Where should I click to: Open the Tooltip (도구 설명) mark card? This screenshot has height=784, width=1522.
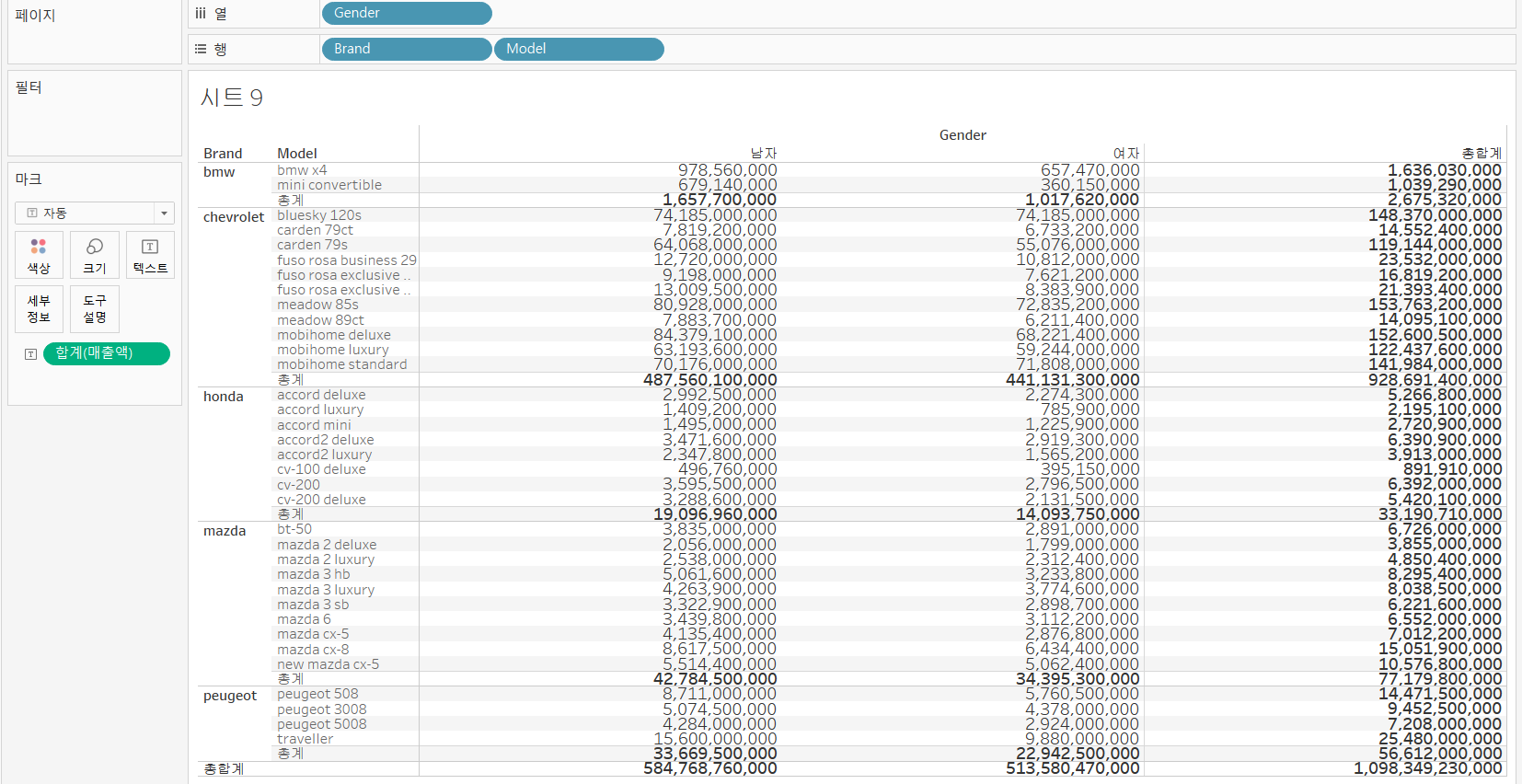(x=95, y=309)
